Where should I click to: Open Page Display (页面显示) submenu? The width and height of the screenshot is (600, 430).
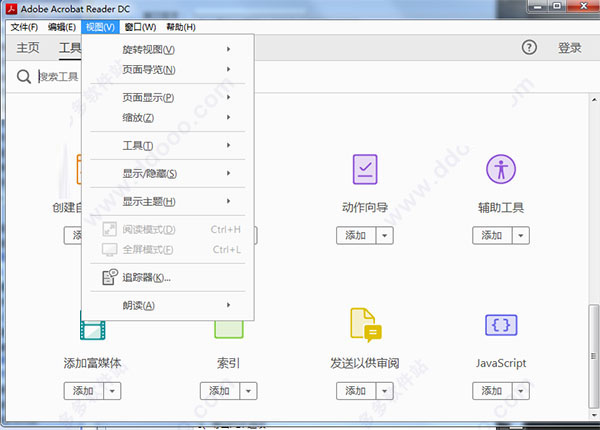click(168, 98)
